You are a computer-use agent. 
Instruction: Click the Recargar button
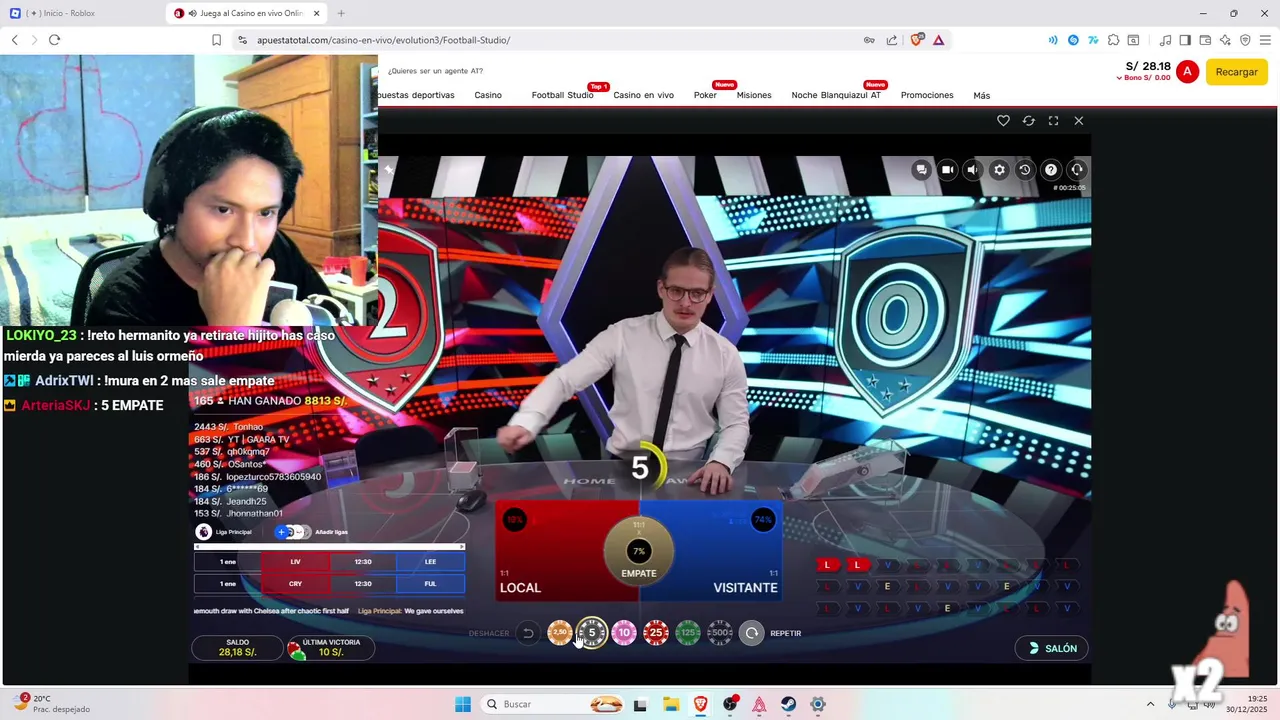pos(1237,72)
